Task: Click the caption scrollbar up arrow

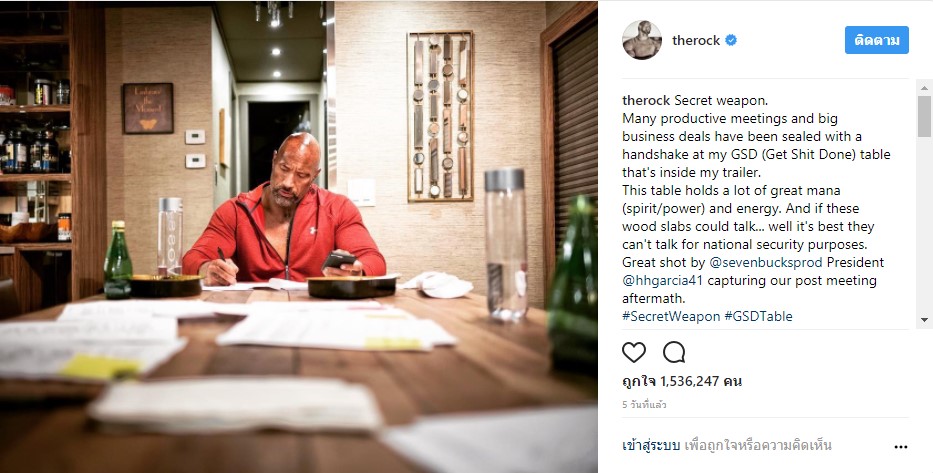Action: pos(924,88)
